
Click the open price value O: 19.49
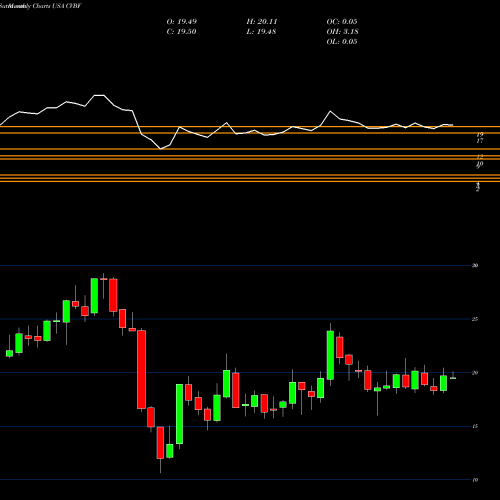click(x=182, y=22)
